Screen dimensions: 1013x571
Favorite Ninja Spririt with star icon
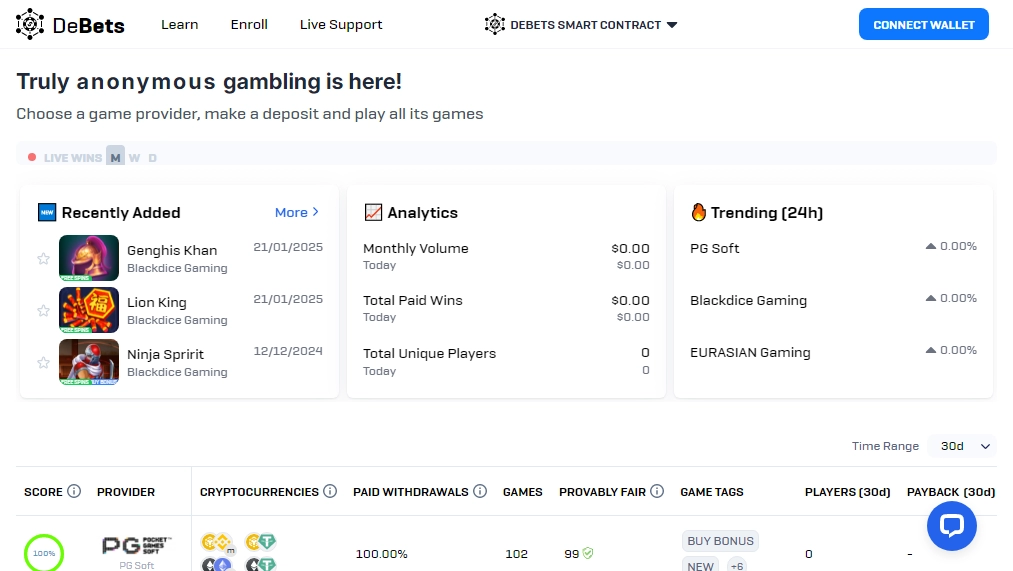(43, 362)
